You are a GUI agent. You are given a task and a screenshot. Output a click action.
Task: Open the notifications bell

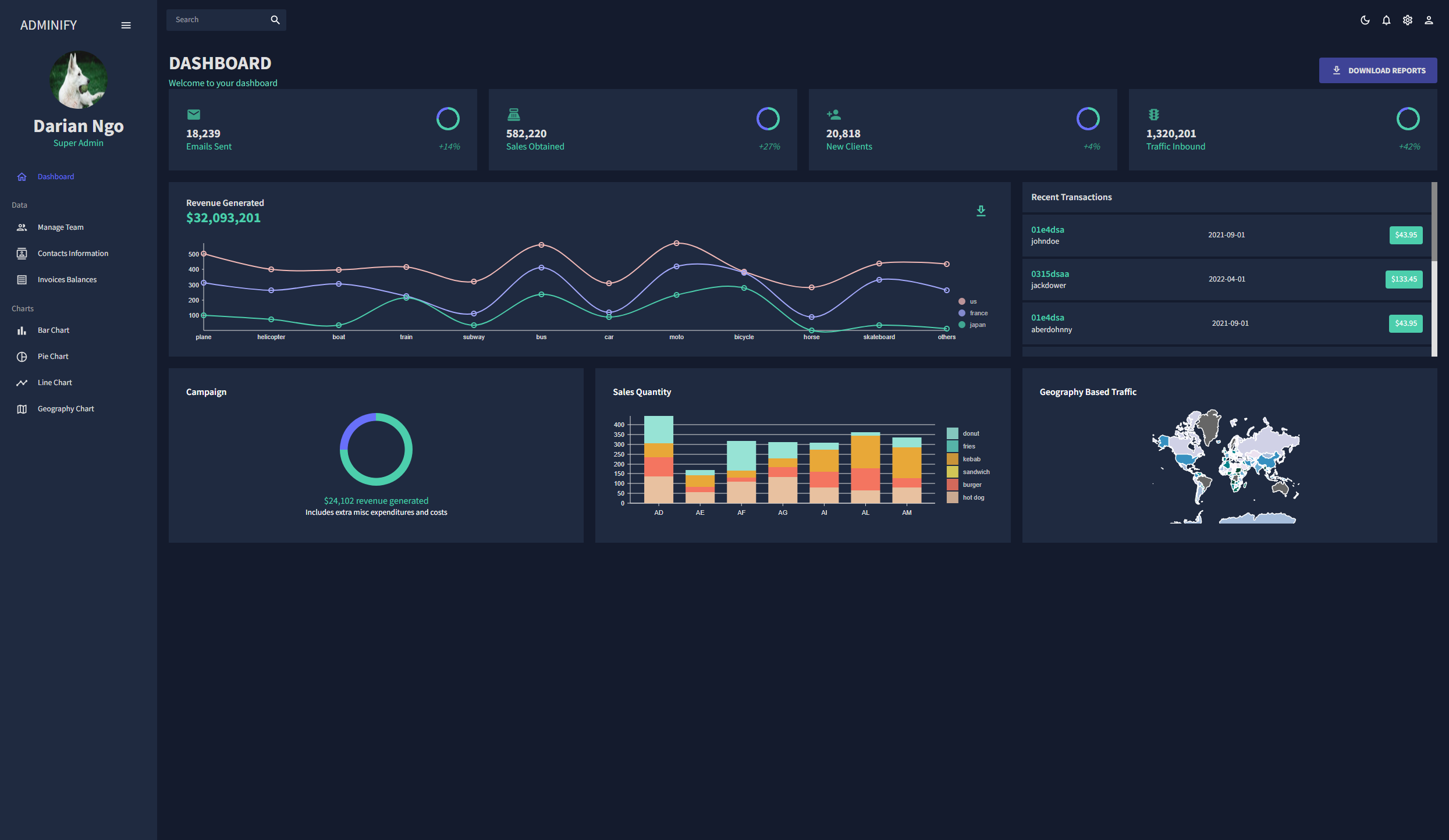1386,20
